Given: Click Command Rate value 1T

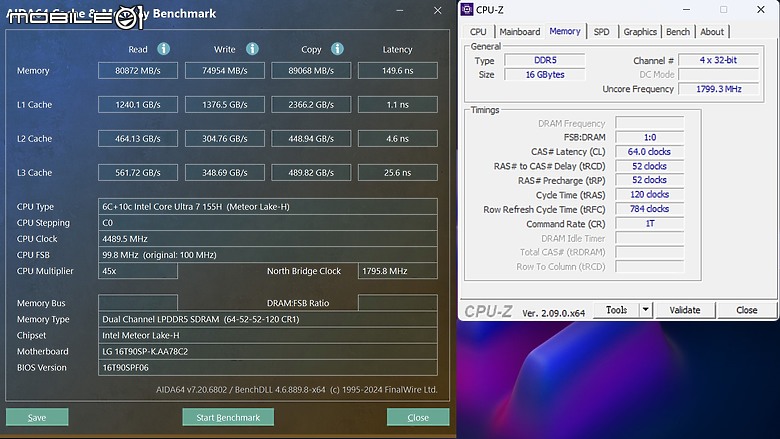Looking at the screenshot, I should pos(650,223).
